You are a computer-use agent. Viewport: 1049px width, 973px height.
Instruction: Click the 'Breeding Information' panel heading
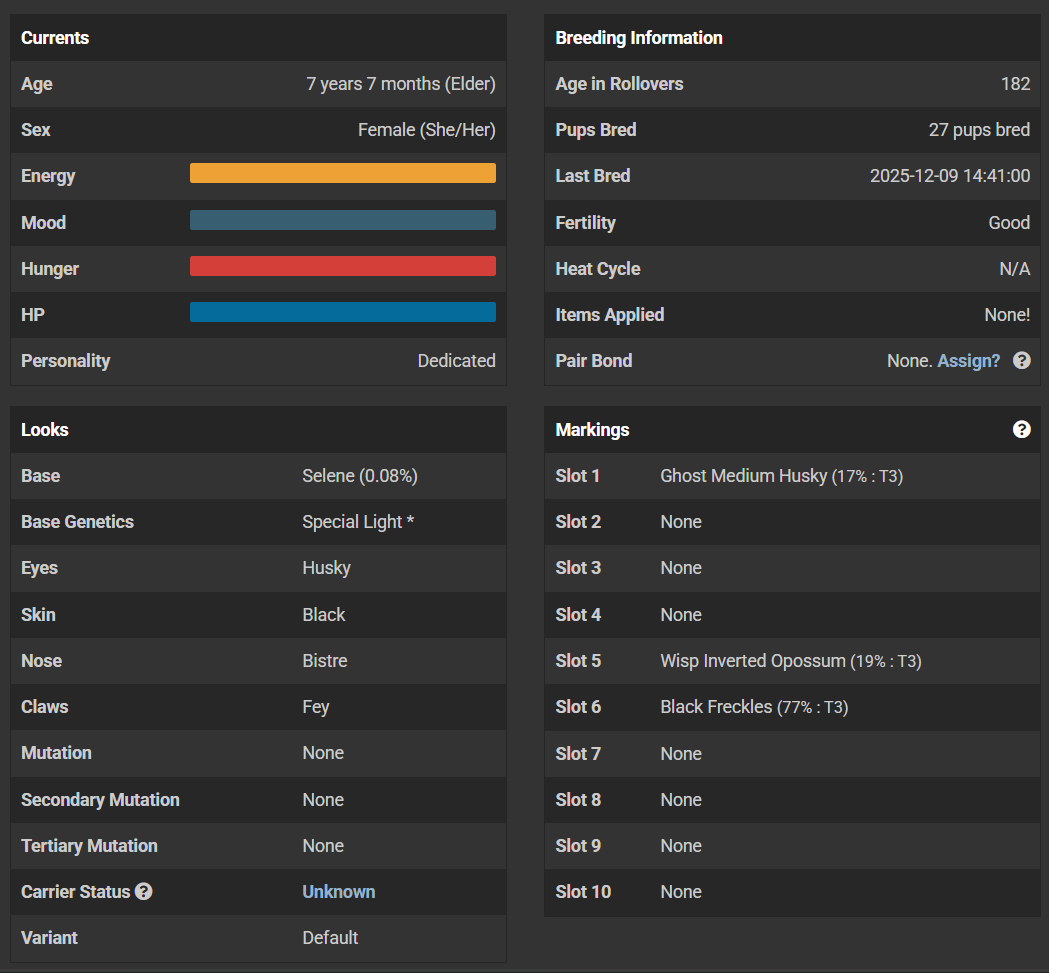click(639, 37)
